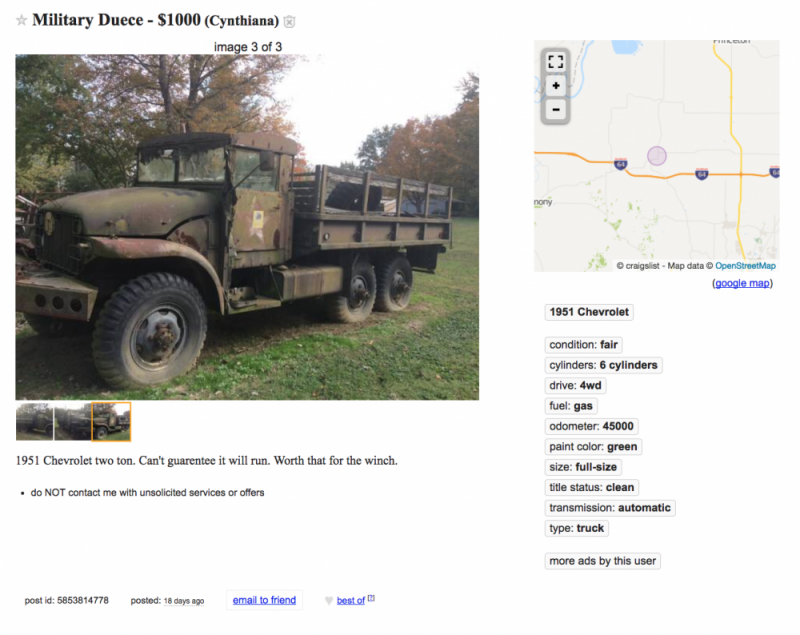Select the first truck thumbnail
Viewport: 800px width, 635px height.
[34, 421]
